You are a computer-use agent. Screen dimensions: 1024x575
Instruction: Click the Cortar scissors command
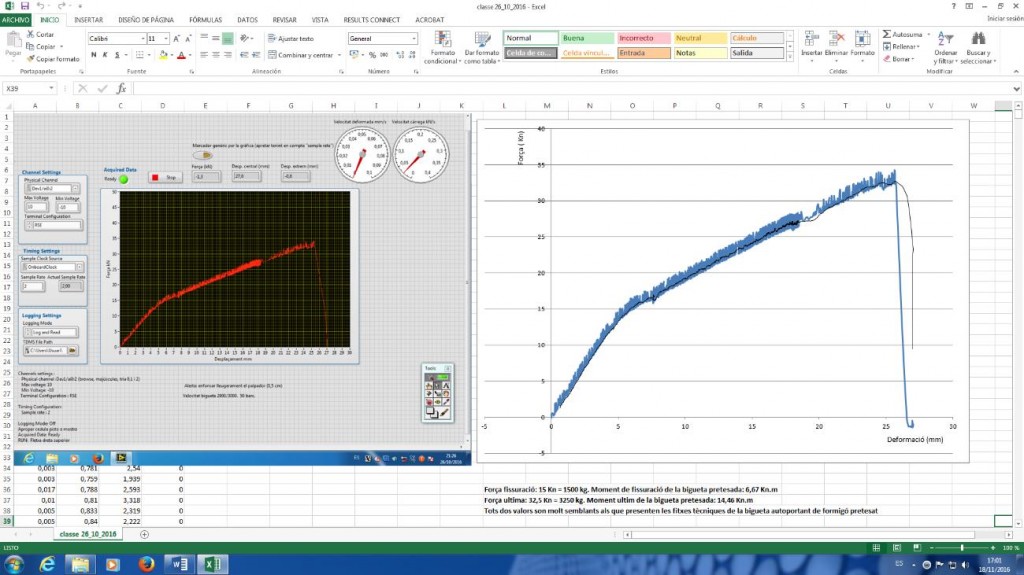point(40,34)
